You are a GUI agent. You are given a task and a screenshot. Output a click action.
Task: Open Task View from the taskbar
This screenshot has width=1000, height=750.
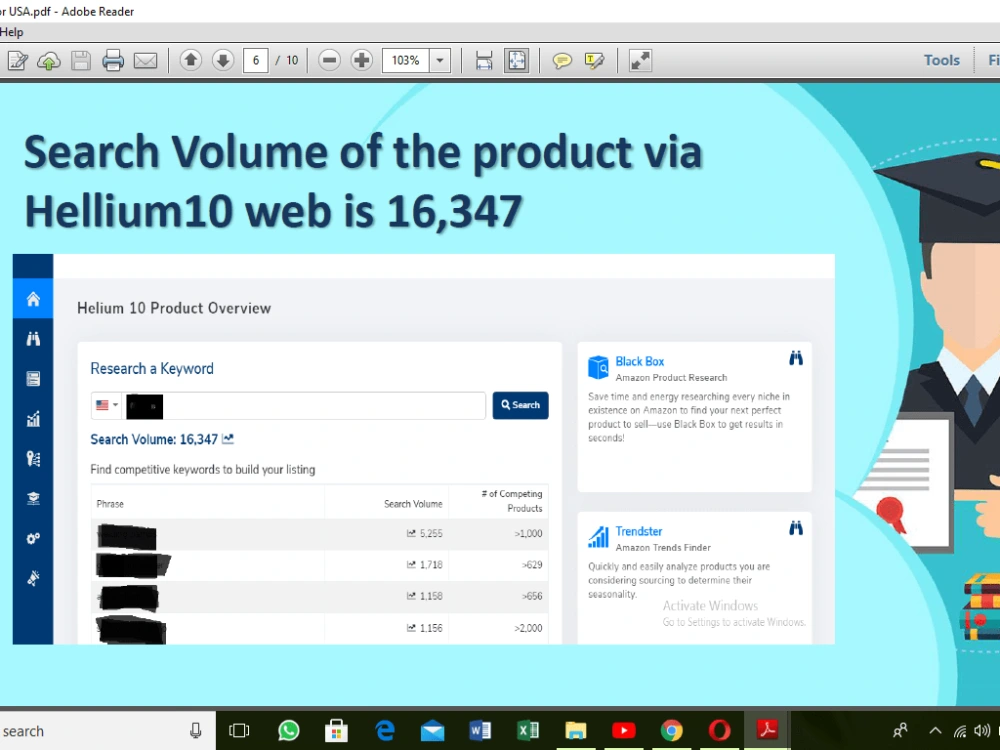point(239,731)
